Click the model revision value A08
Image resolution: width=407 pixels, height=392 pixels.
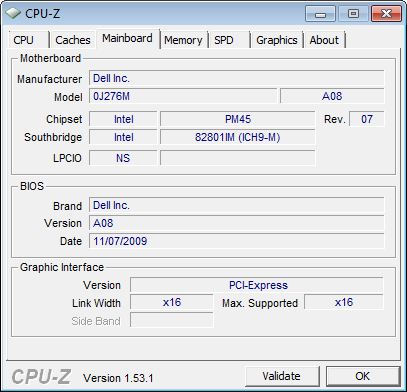click(332, 96)
